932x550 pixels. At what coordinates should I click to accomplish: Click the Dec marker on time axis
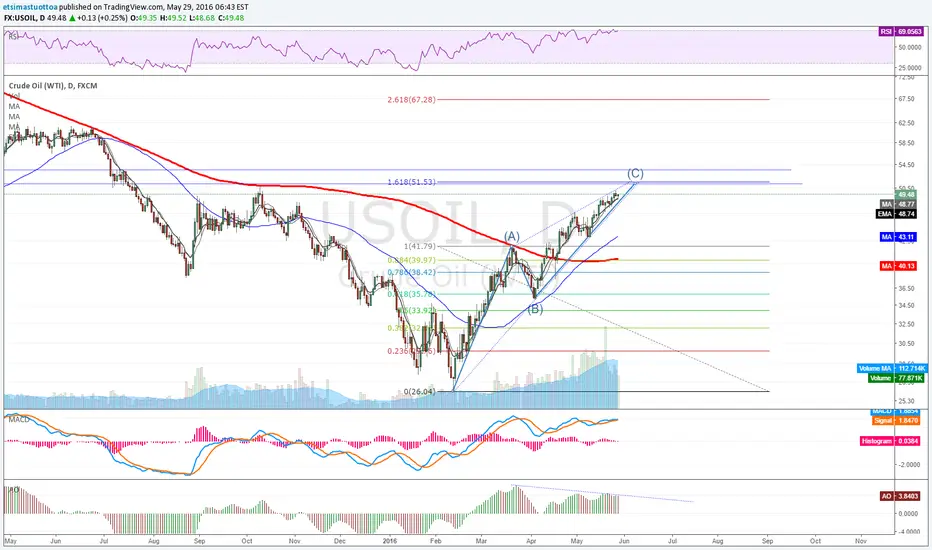pos(339,541)
